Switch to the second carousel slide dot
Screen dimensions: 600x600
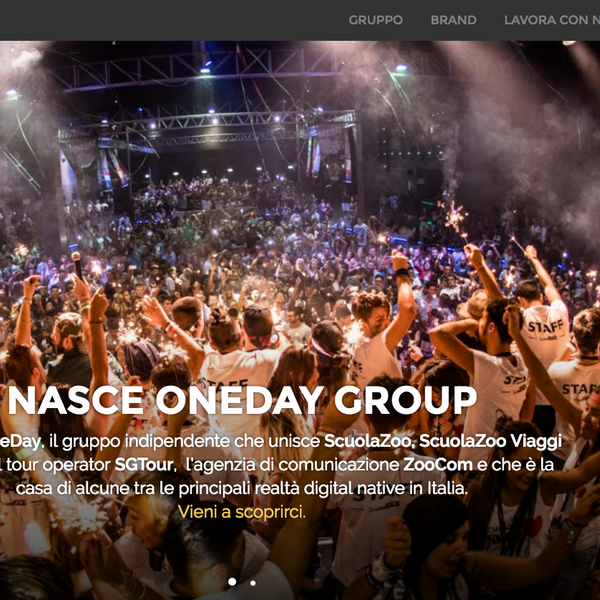pos(253,583)
